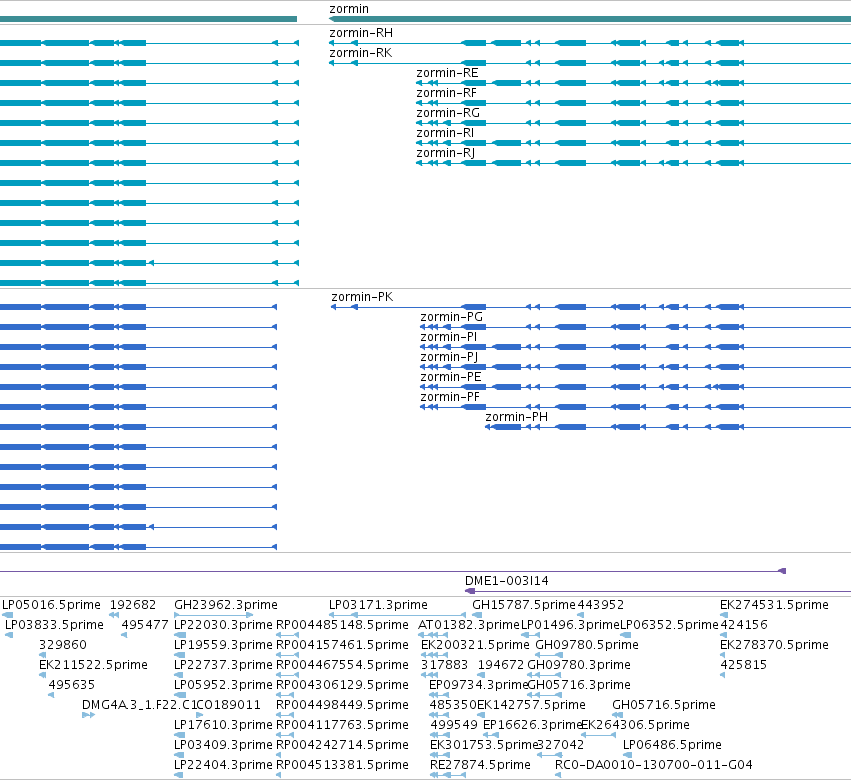The image size is (851, 780).
Task: Select the 424156 feature label
Action: point(744,625)
